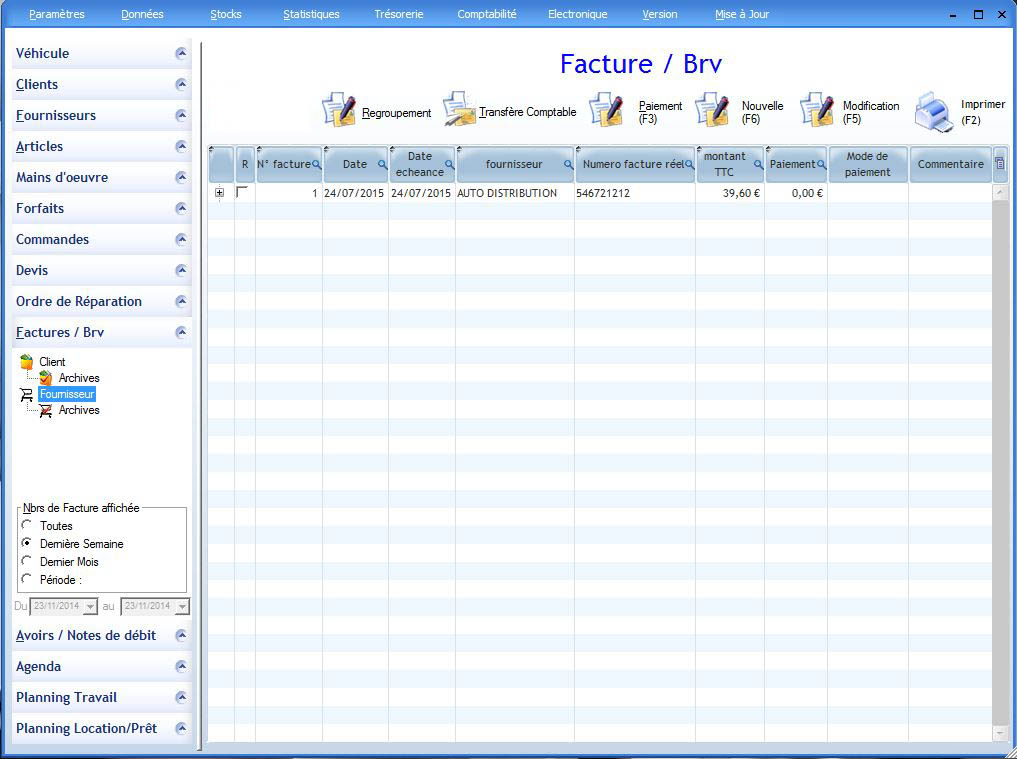Image resolution: width=1017 pixels, height=759 pixels.
Task: Open the Commandes section
Action: click(x=102, y=239)
